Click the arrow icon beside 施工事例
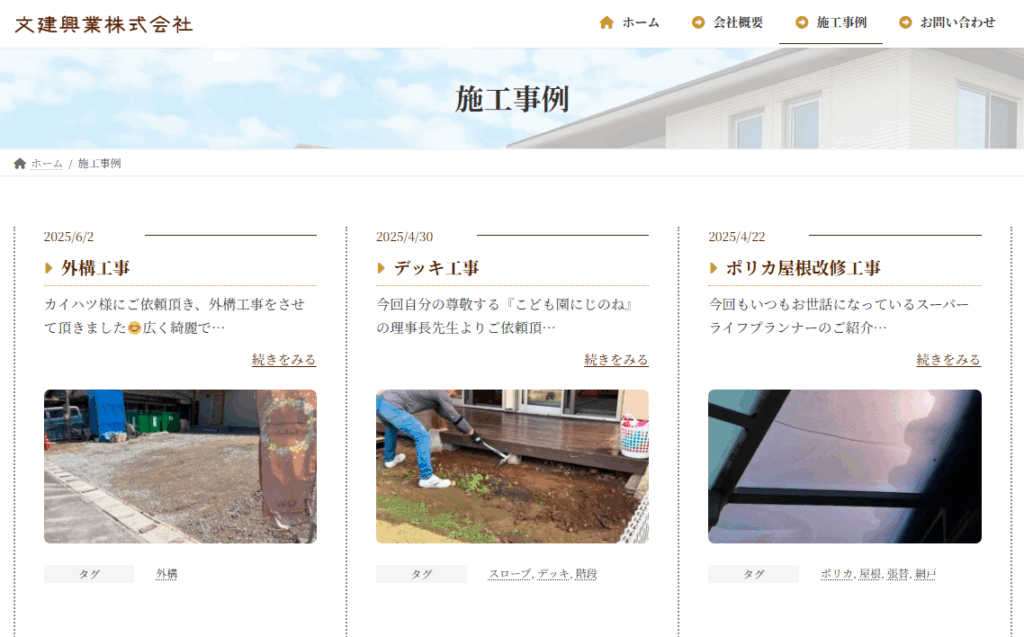Image resolution: width=1024 pixels, height=637 pixels. tap(801, 23)
